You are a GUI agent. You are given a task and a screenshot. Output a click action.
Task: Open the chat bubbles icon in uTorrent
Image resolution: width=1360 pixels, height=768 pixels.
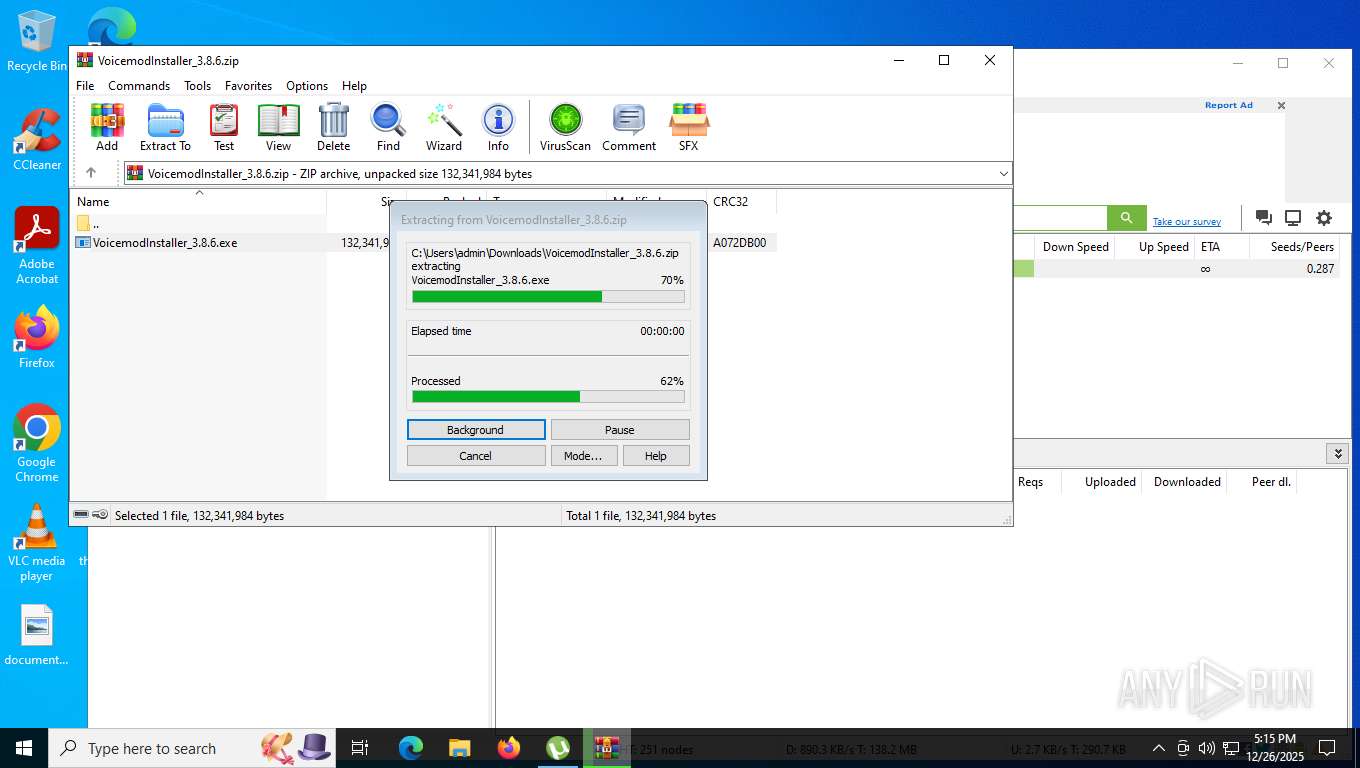click(x=1263, y=218)
